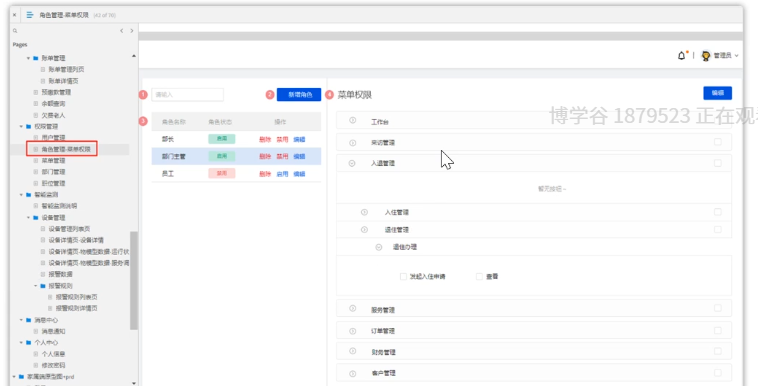This screenshot has width=758, height=386.
Task: Open the 职位管理 page in the tree
Action: [53, 183]
